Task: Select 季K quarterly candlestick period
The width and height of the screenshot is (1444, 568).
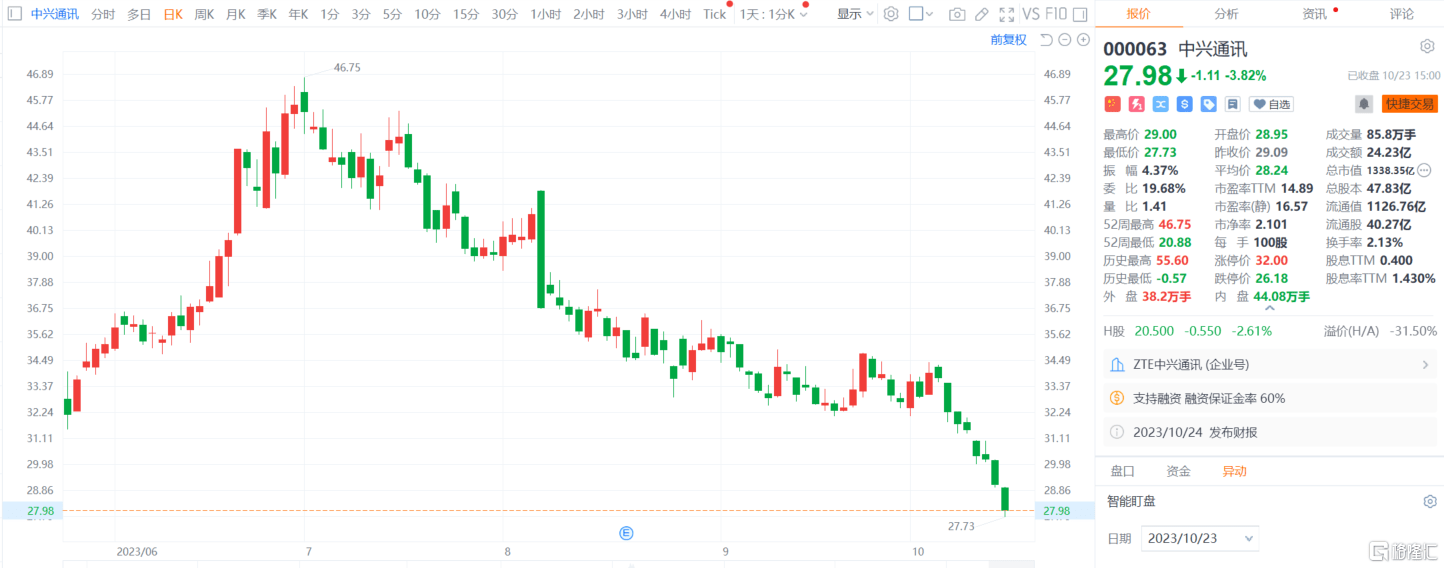Action: tap(267, 15)
